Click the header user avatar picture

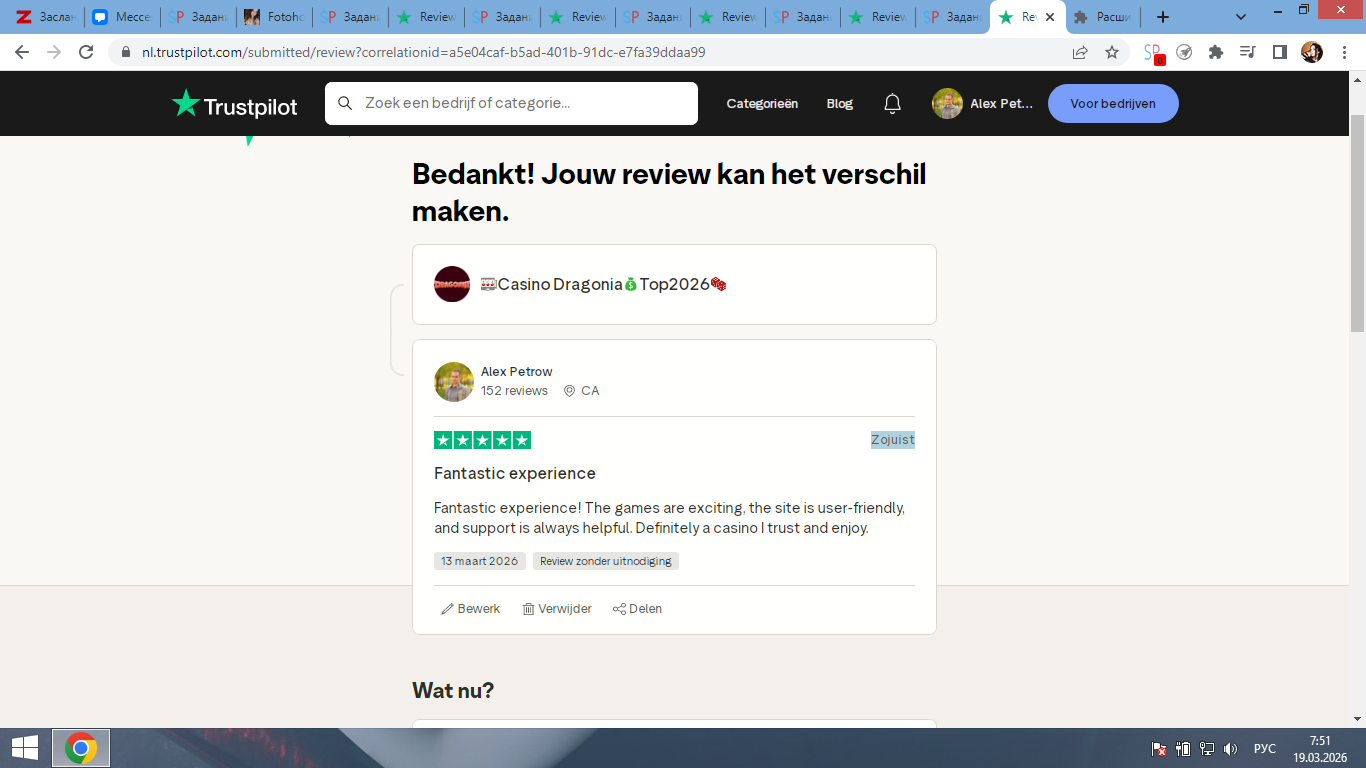tap(947, 104)
